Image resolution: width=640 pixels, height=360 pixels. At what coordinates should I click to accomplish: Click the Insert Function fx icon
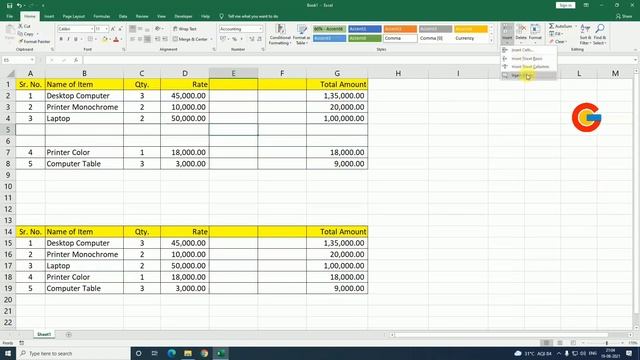point(76,60)
